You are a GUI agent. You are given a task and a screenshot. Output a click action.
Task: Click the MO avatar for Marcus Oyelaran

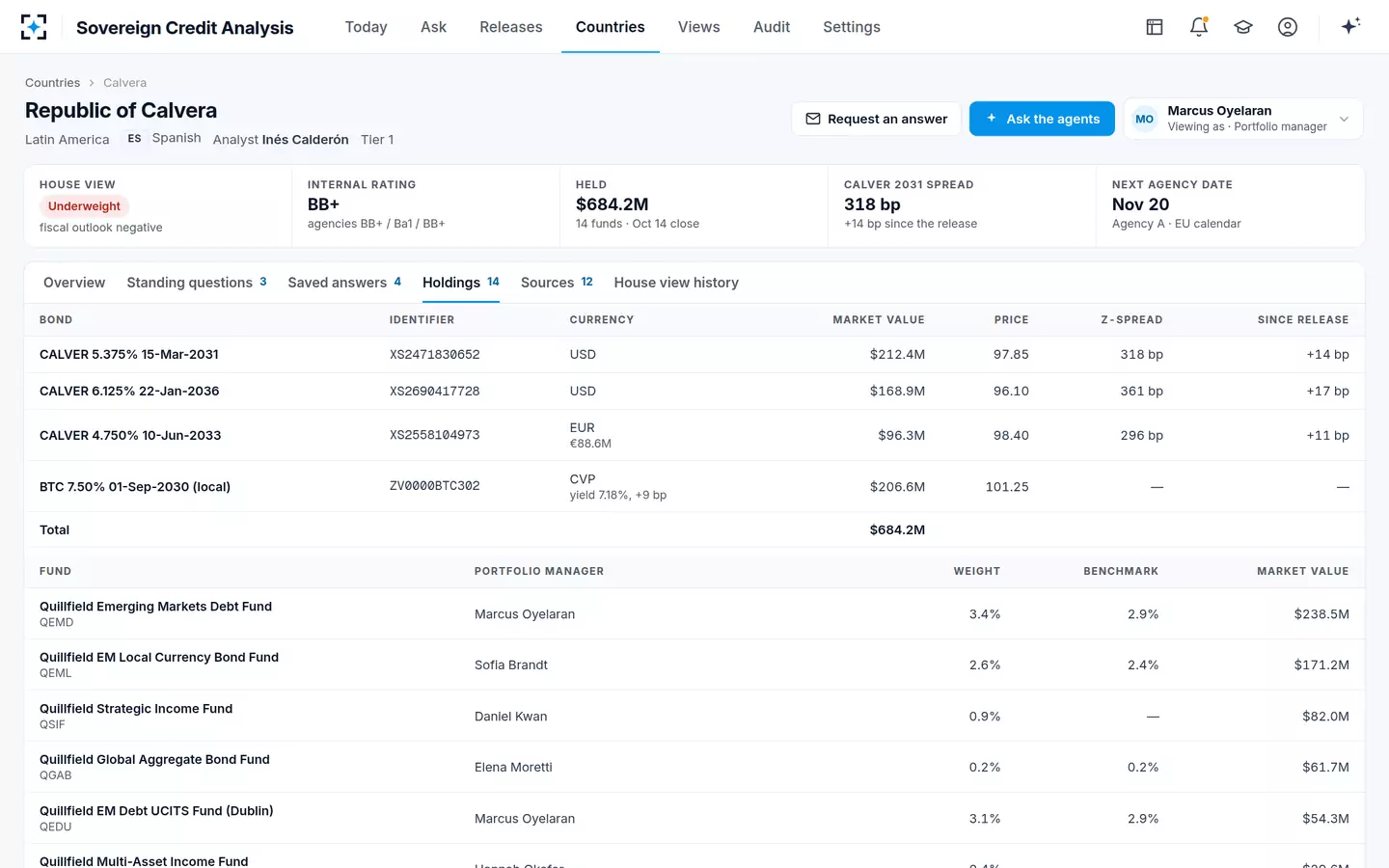click(x=1145, y=119)
